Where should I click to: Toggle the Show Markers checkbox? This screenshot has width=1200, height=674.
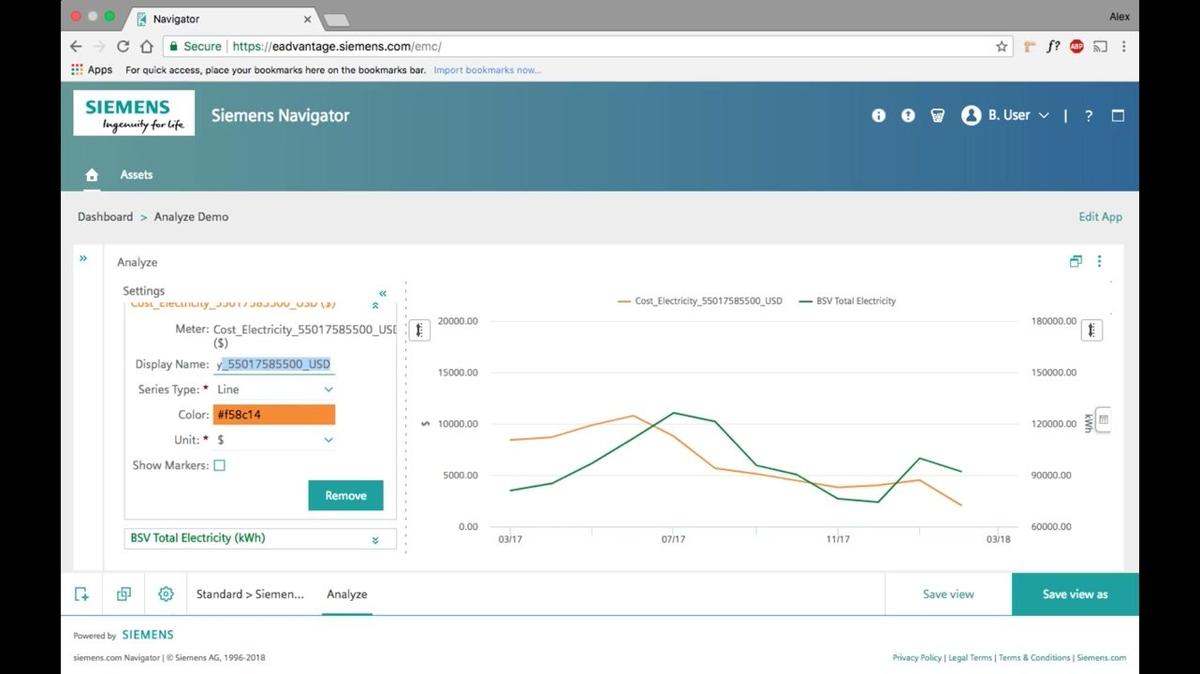click(x=220, y=465)
